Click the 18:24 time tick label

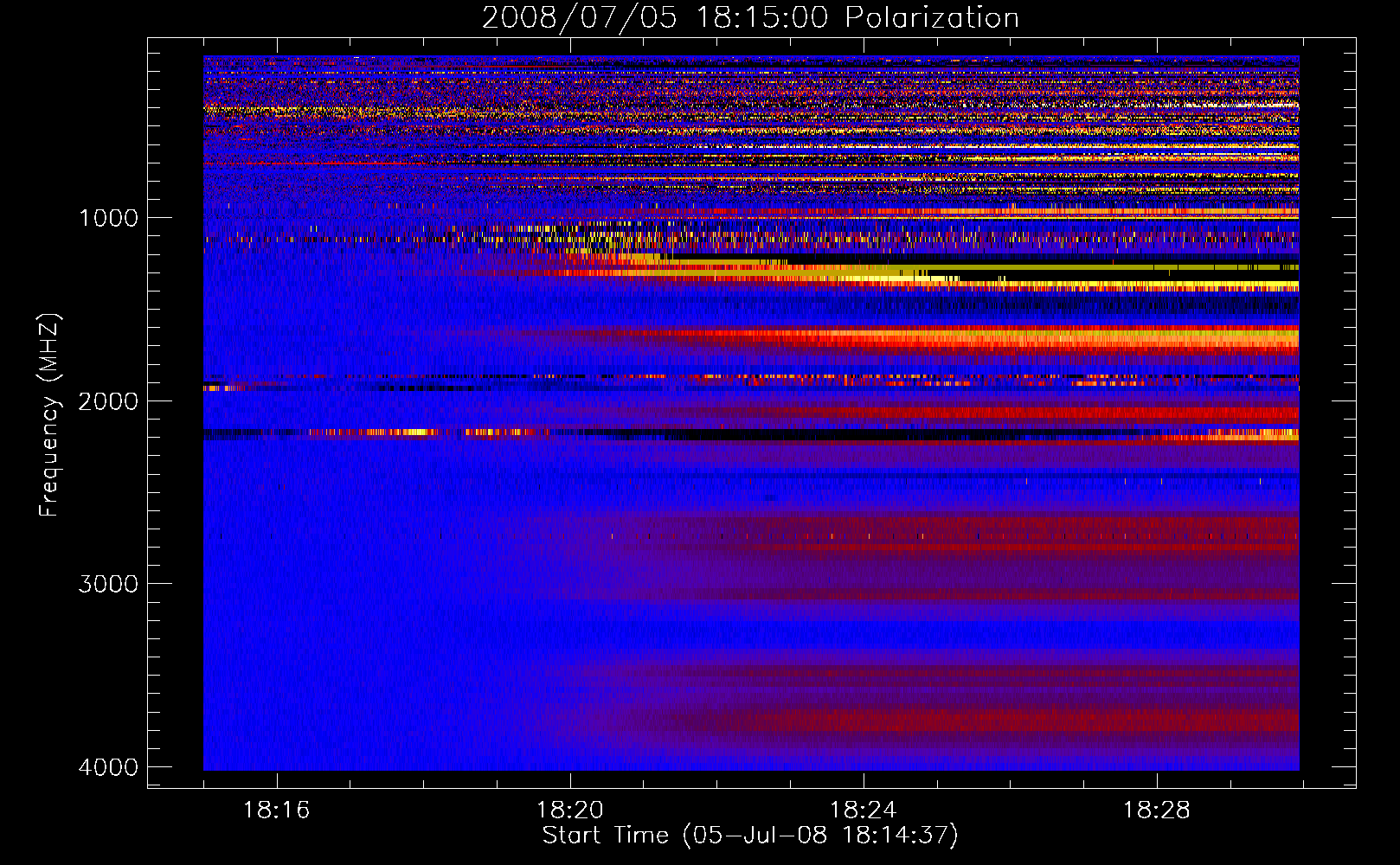click(x=864, y=811)
